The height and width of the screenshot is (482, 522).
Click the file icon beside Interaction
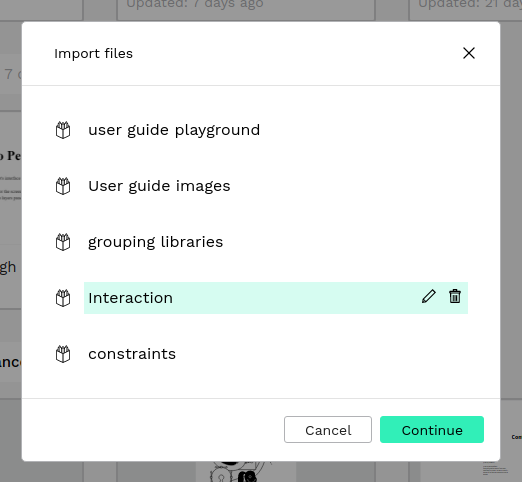(x=63, y=298)
